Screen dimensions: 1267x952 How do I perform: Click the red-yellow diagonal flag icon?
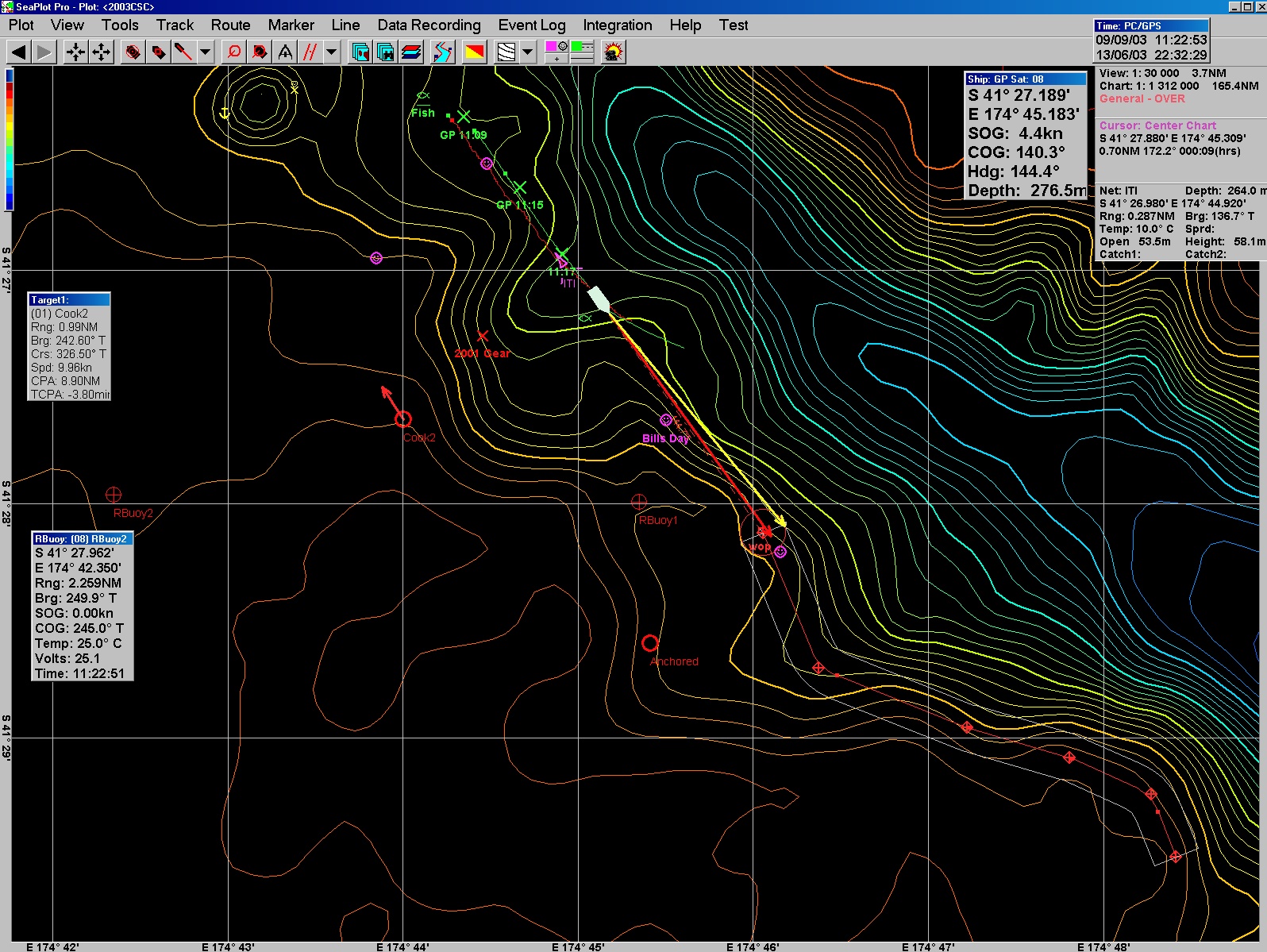coord(475,52)
